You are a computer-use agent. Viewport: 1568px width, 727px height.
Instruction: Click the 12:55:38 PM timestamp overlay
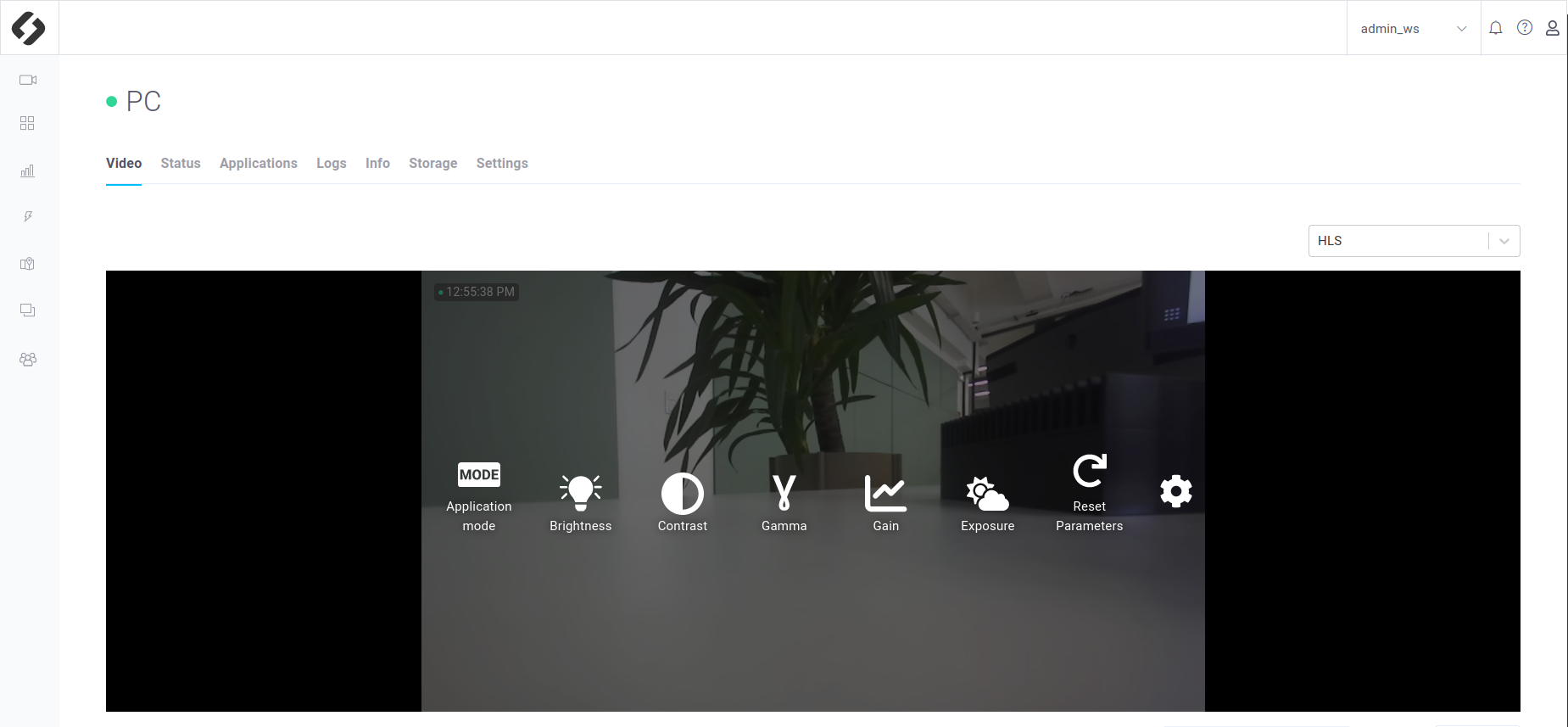[x=477, y=292]
